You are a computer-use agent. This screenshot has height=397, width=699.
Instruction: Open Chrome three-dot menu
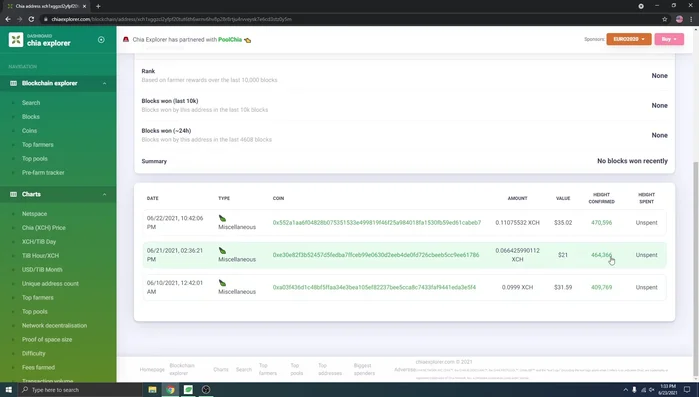[691, 19]
